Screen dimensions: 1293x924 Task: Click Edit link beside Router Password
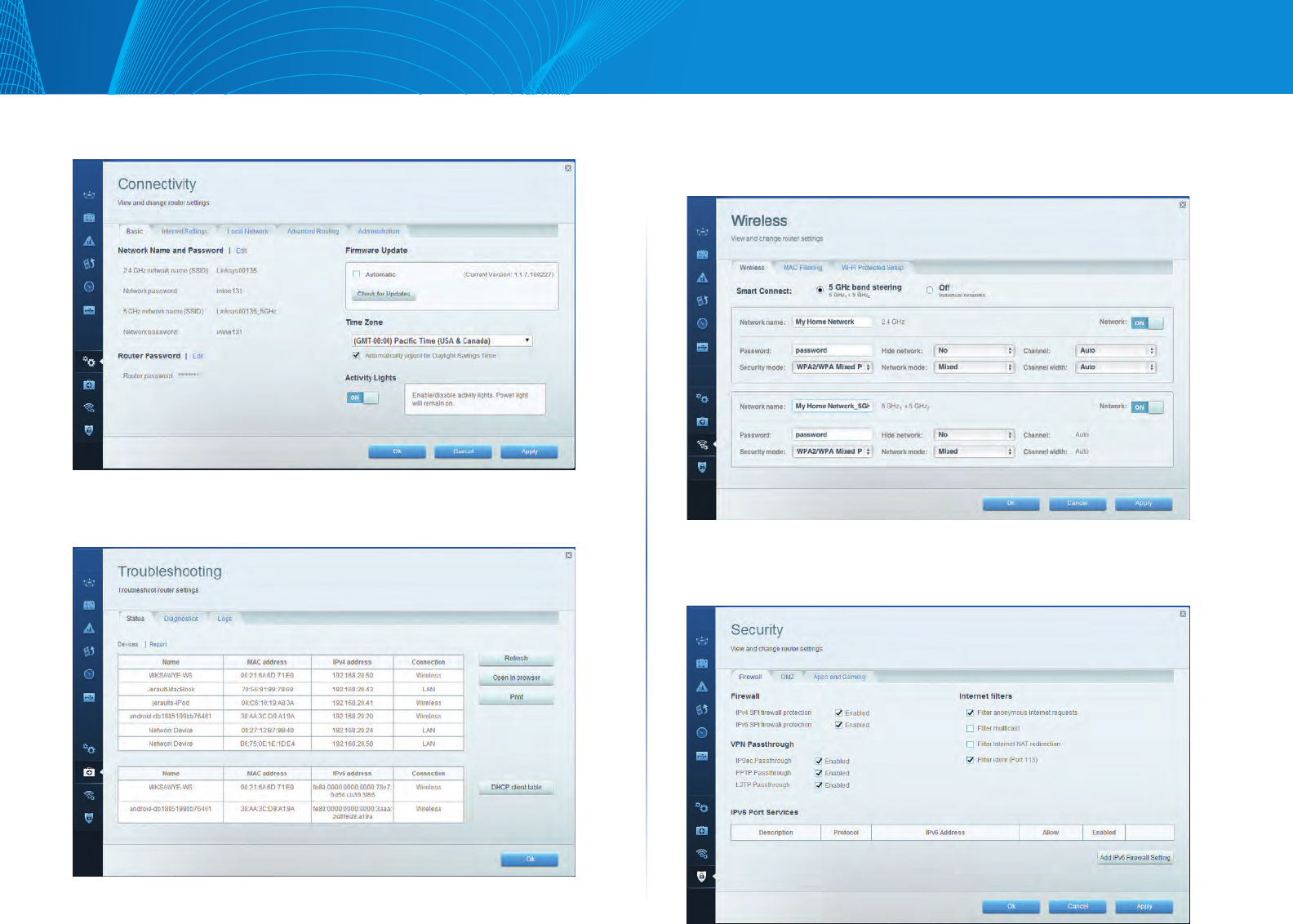(x=198, y=356)
